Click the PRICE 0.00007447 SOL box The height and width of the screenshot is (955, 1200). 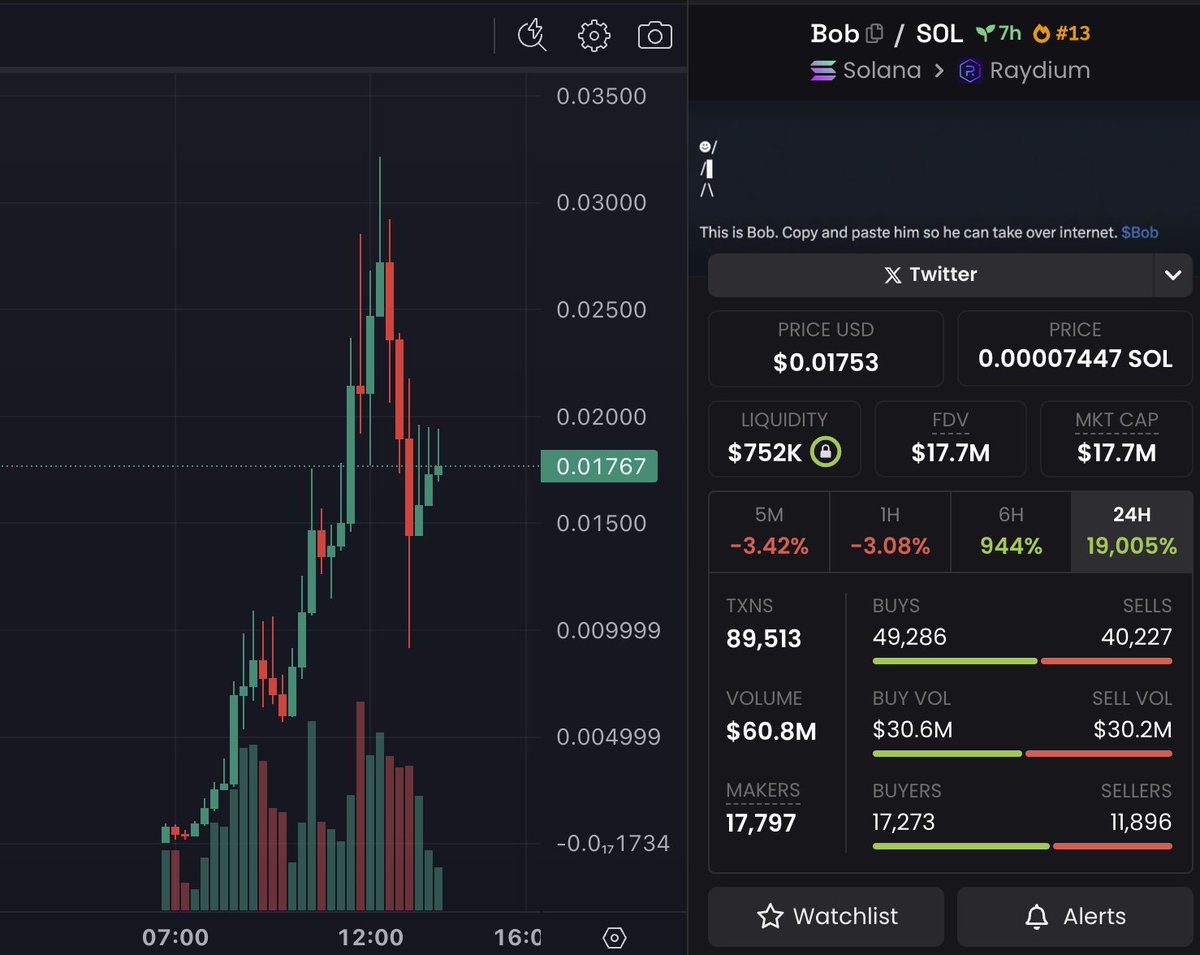tap(1075, 348)
